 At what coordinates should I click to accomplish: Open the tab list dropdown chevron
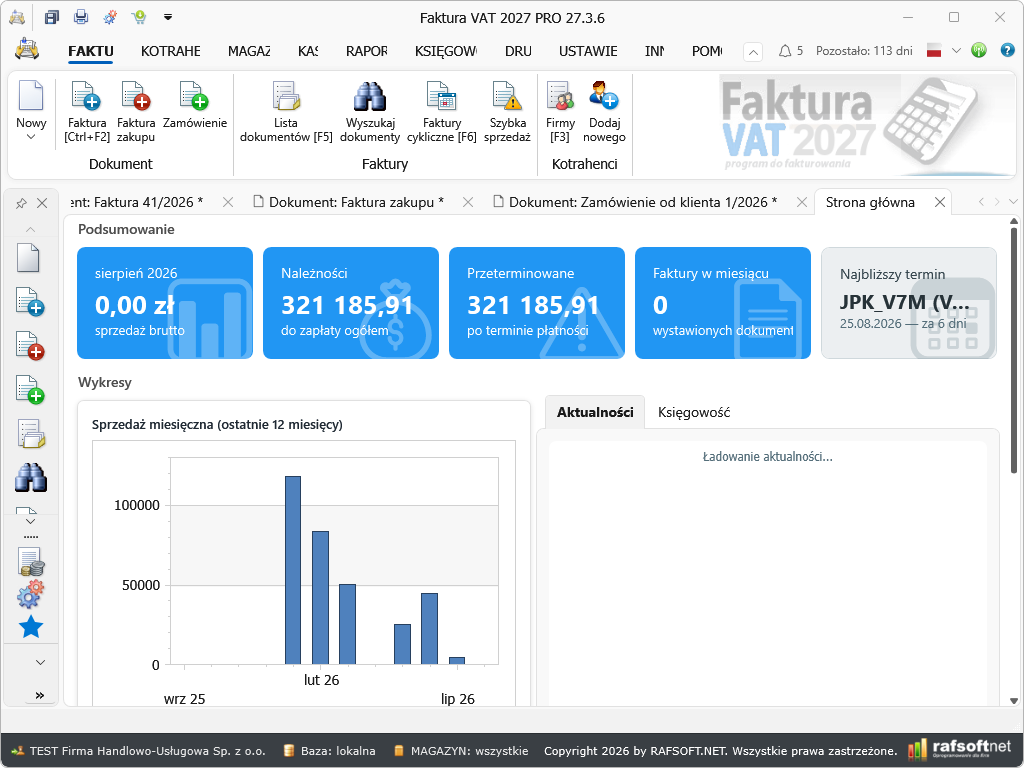pyautogui.click(x=1013, y=202)
